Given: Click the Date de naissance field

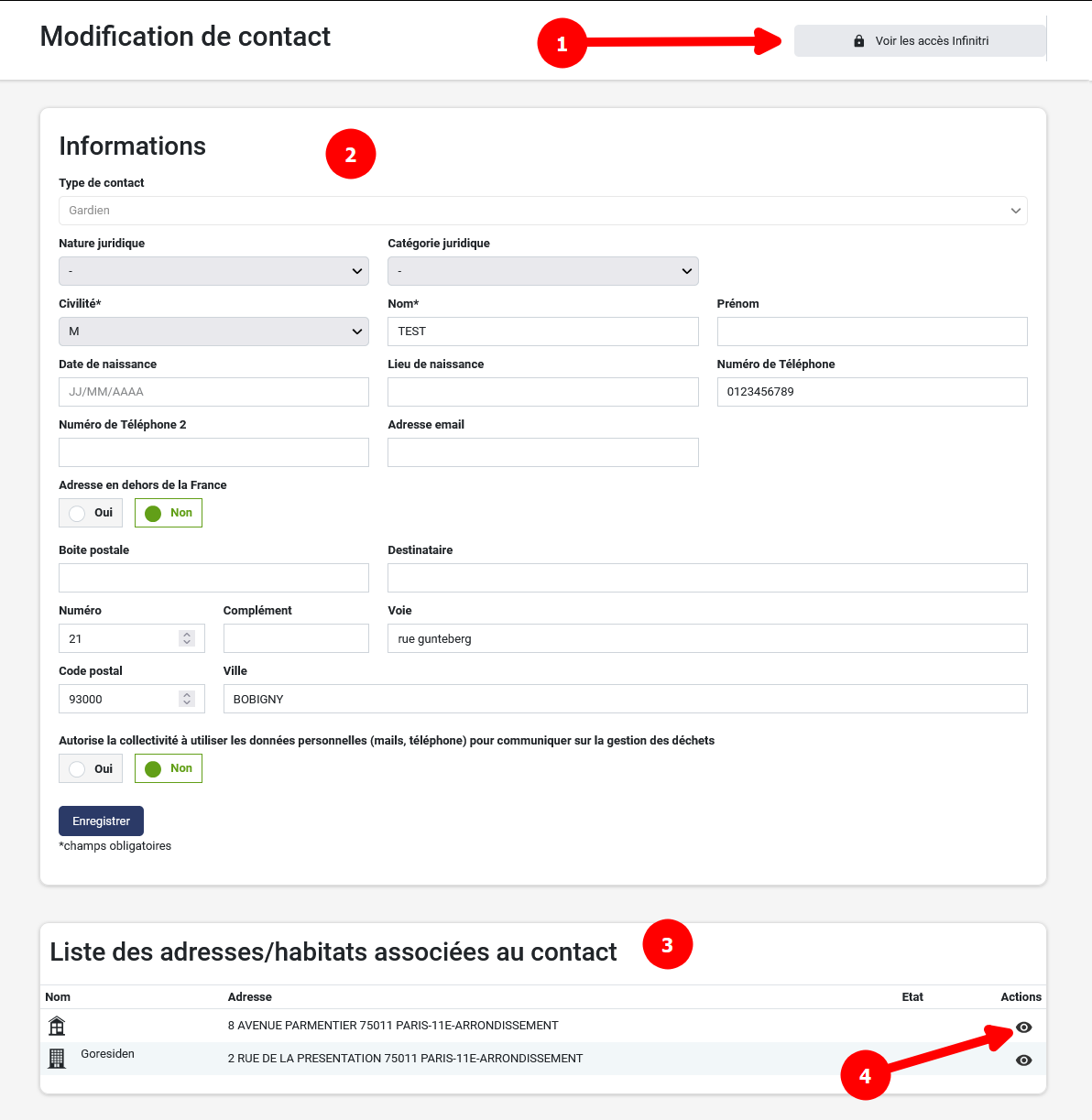Looking at the screenshot, I should tap(213, 392).
